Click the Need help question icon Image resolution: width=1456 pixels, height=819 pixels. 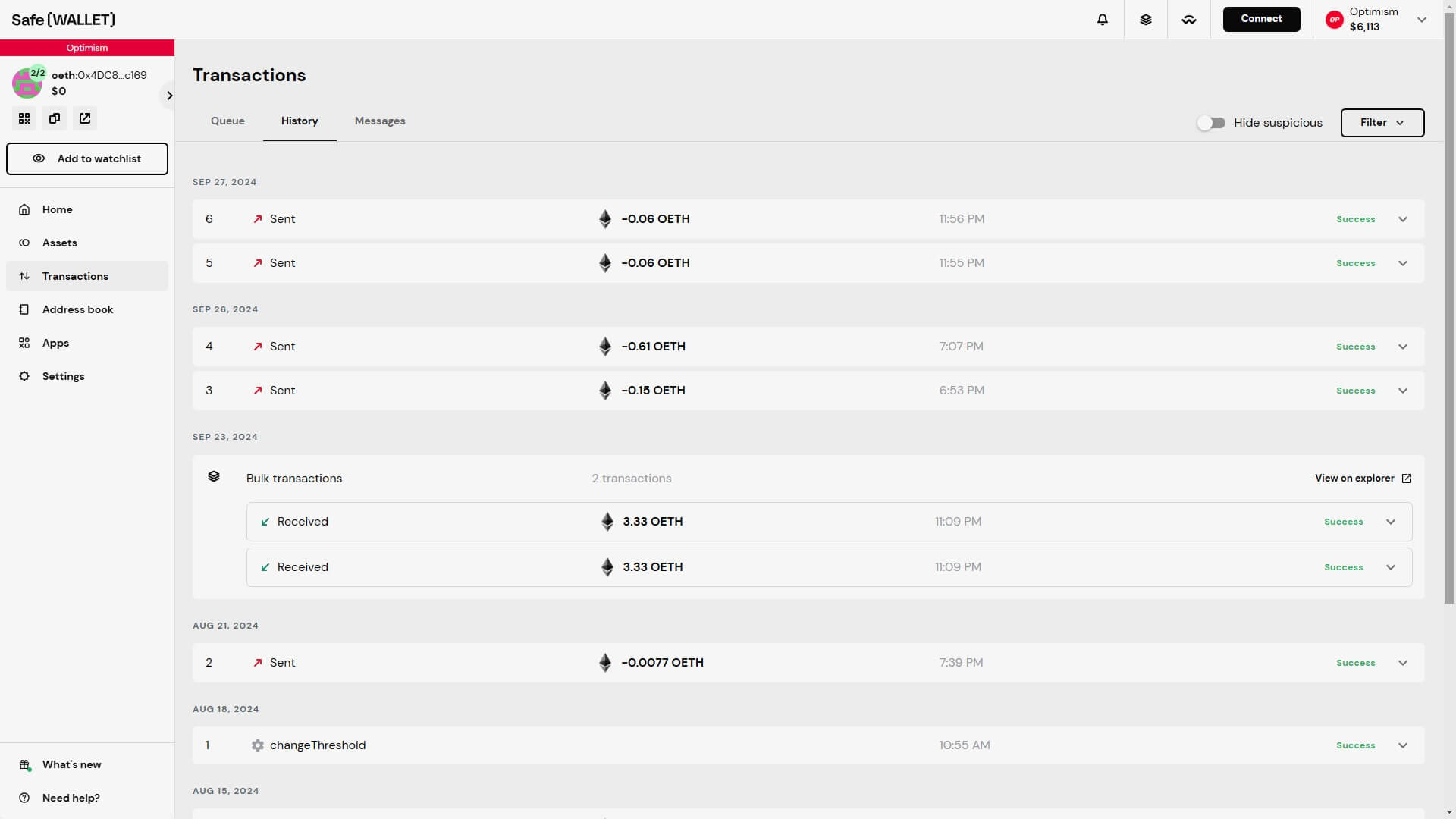point(24,798)
